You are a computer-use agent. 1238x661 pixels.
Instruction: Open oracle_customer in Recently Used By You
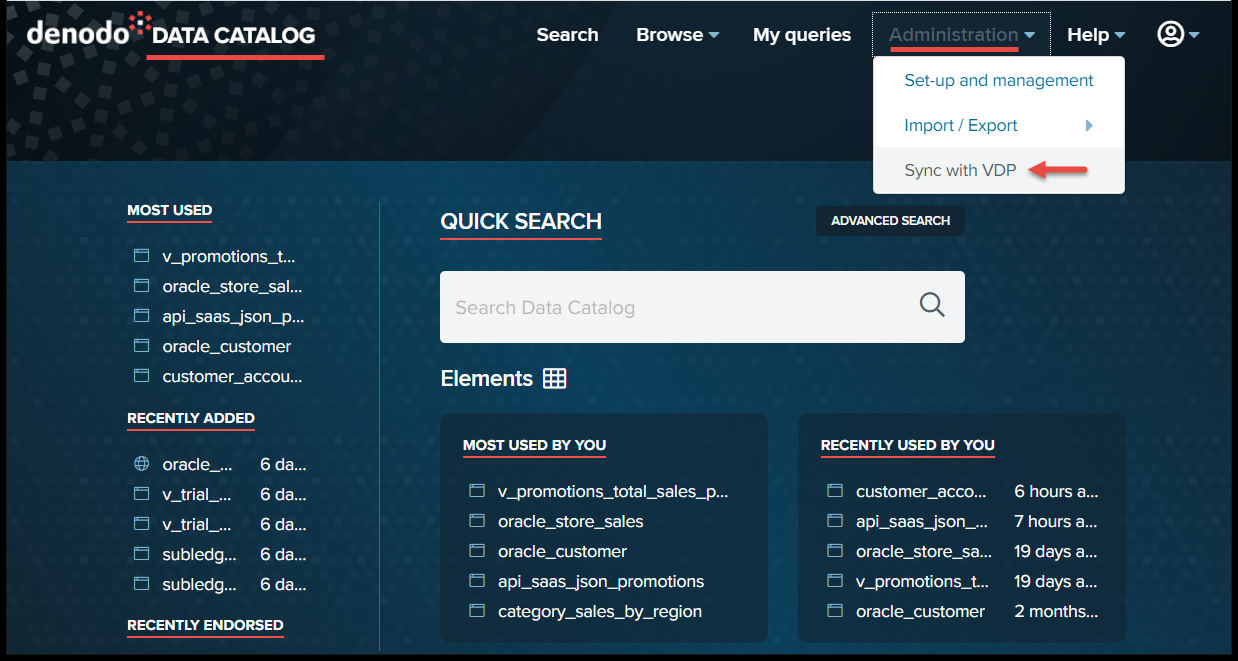click(x=921, y=611)
